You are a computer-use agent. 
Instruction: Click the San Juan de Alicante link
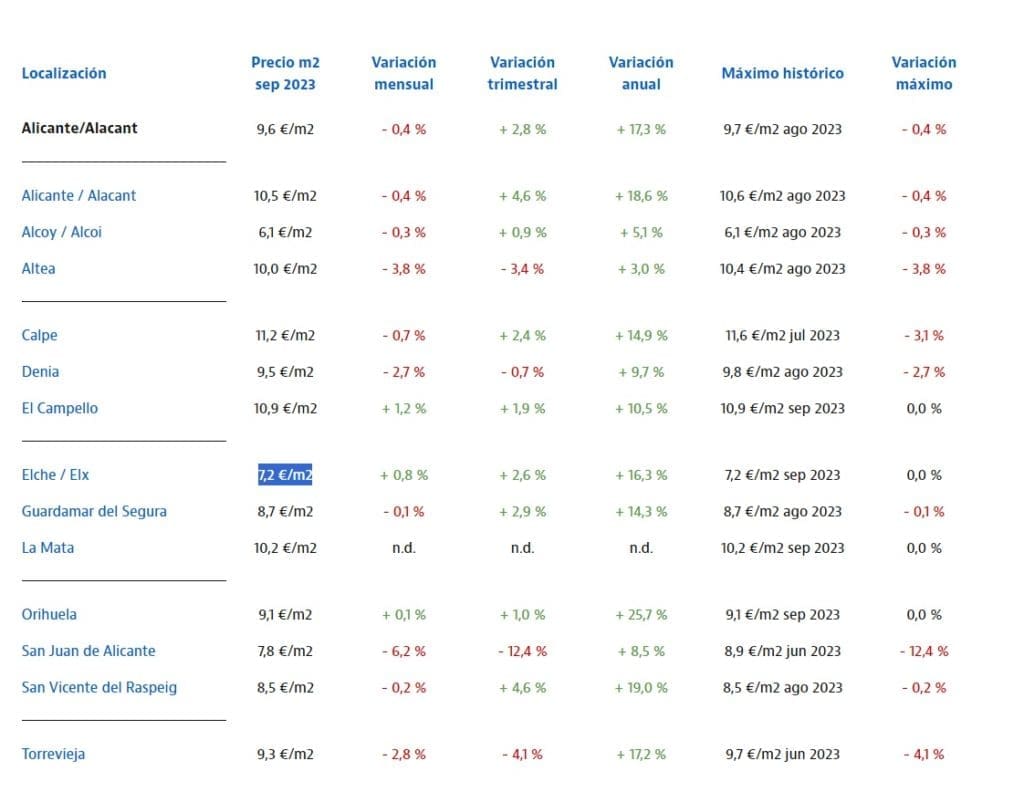(x=89, y=651)
